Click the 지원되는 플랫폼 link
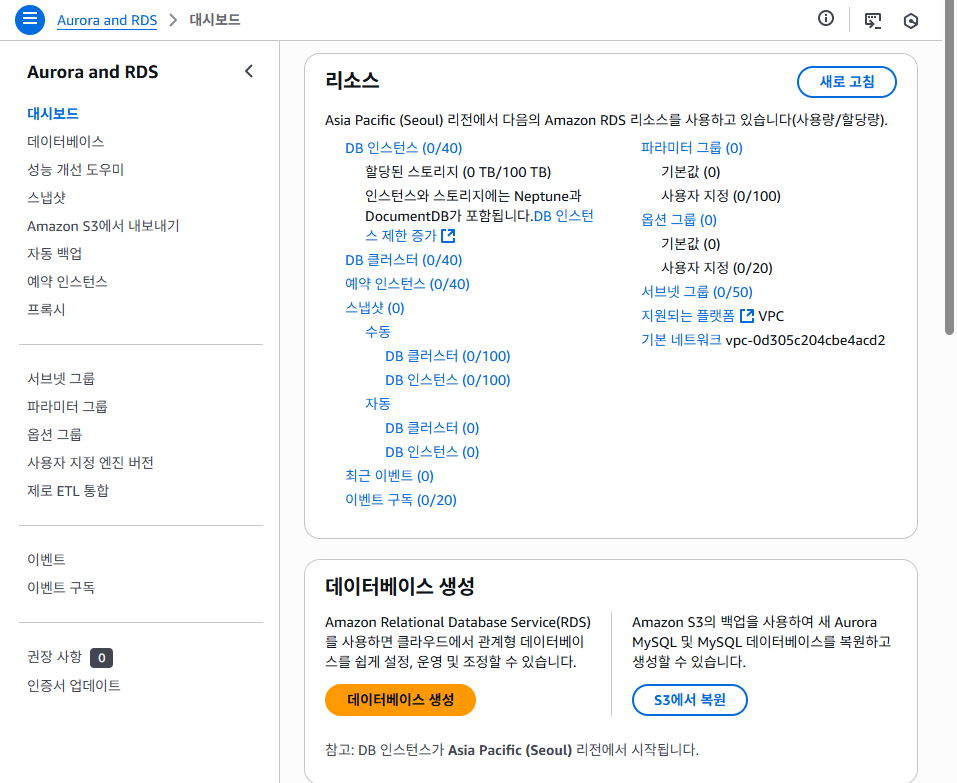957x783 pixels. (688, 316)
